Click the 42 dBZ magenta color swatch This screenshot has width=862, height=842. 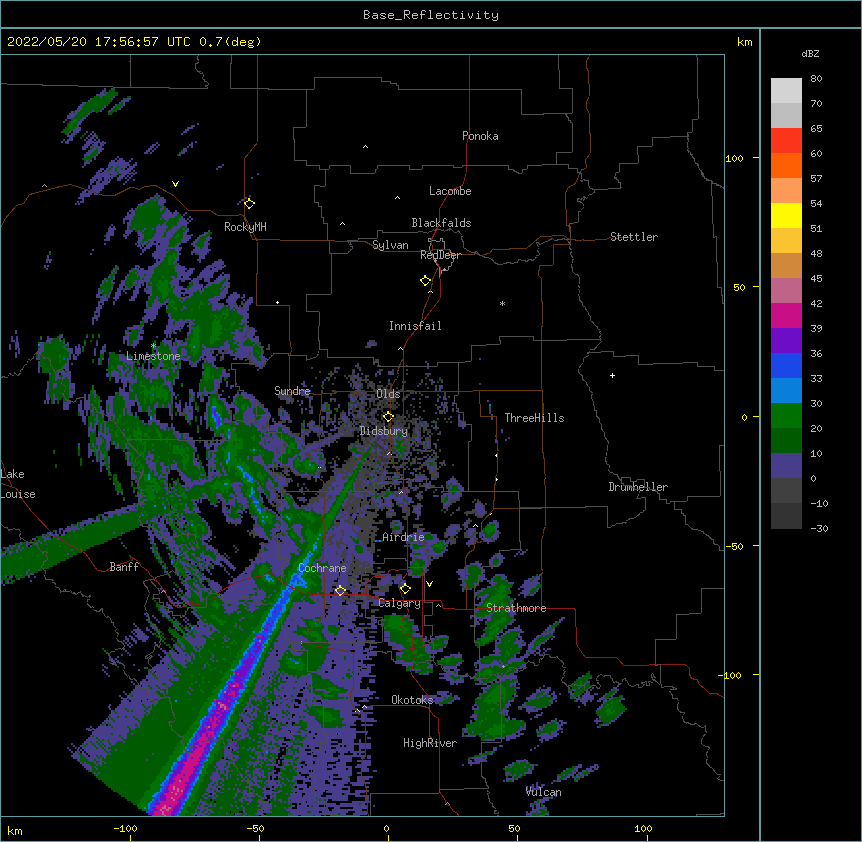pos(786,315)
